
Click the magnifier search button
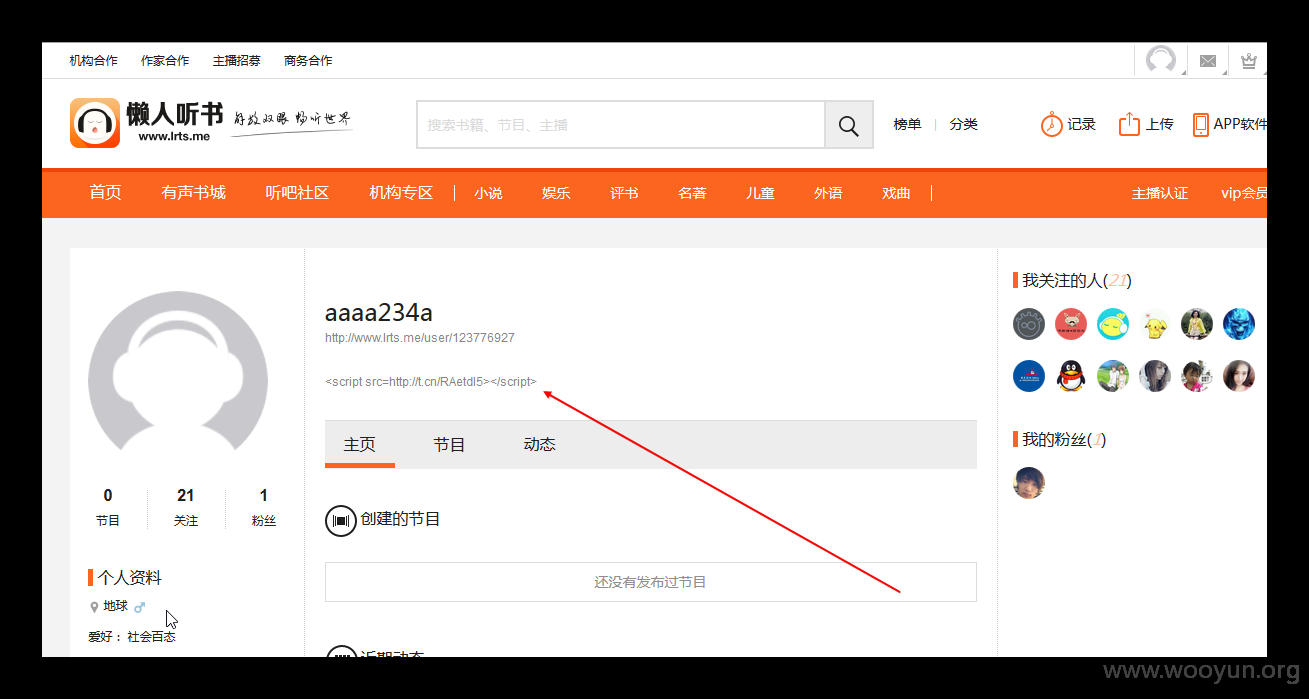coord(849,125)
